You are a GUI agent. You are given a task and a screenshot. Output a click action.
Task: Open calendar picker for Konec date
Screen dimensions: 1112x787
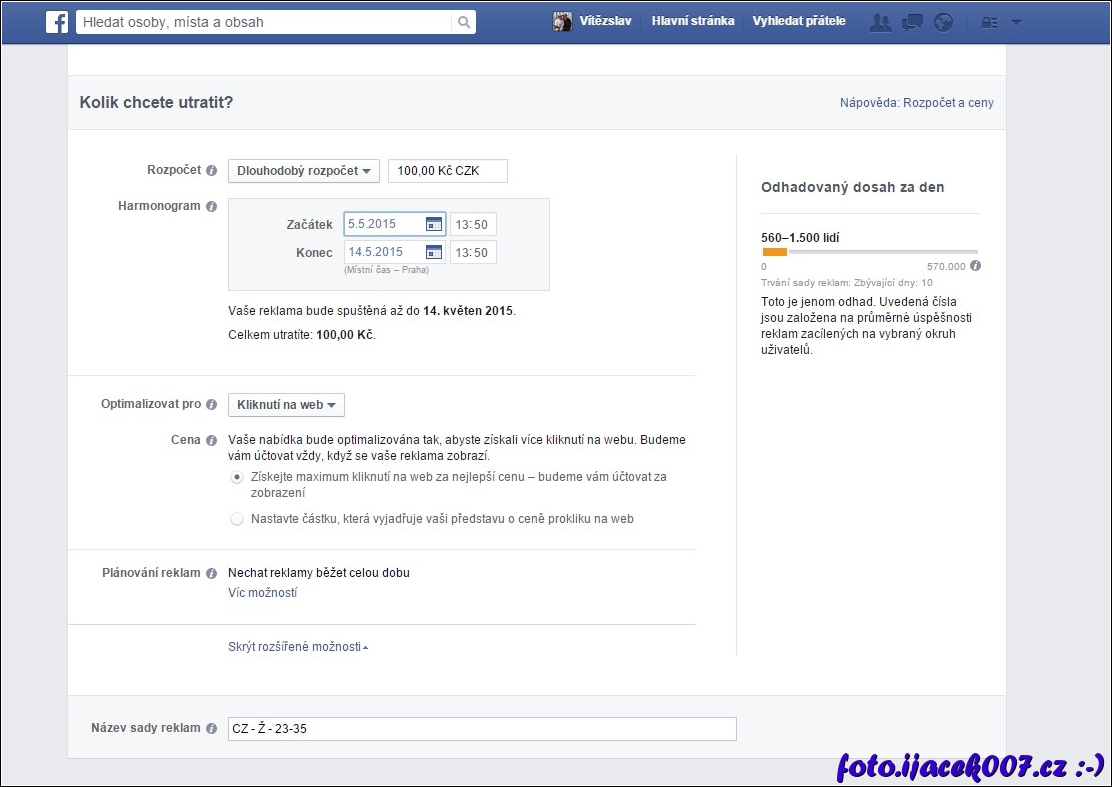click(x=434, y=252)
